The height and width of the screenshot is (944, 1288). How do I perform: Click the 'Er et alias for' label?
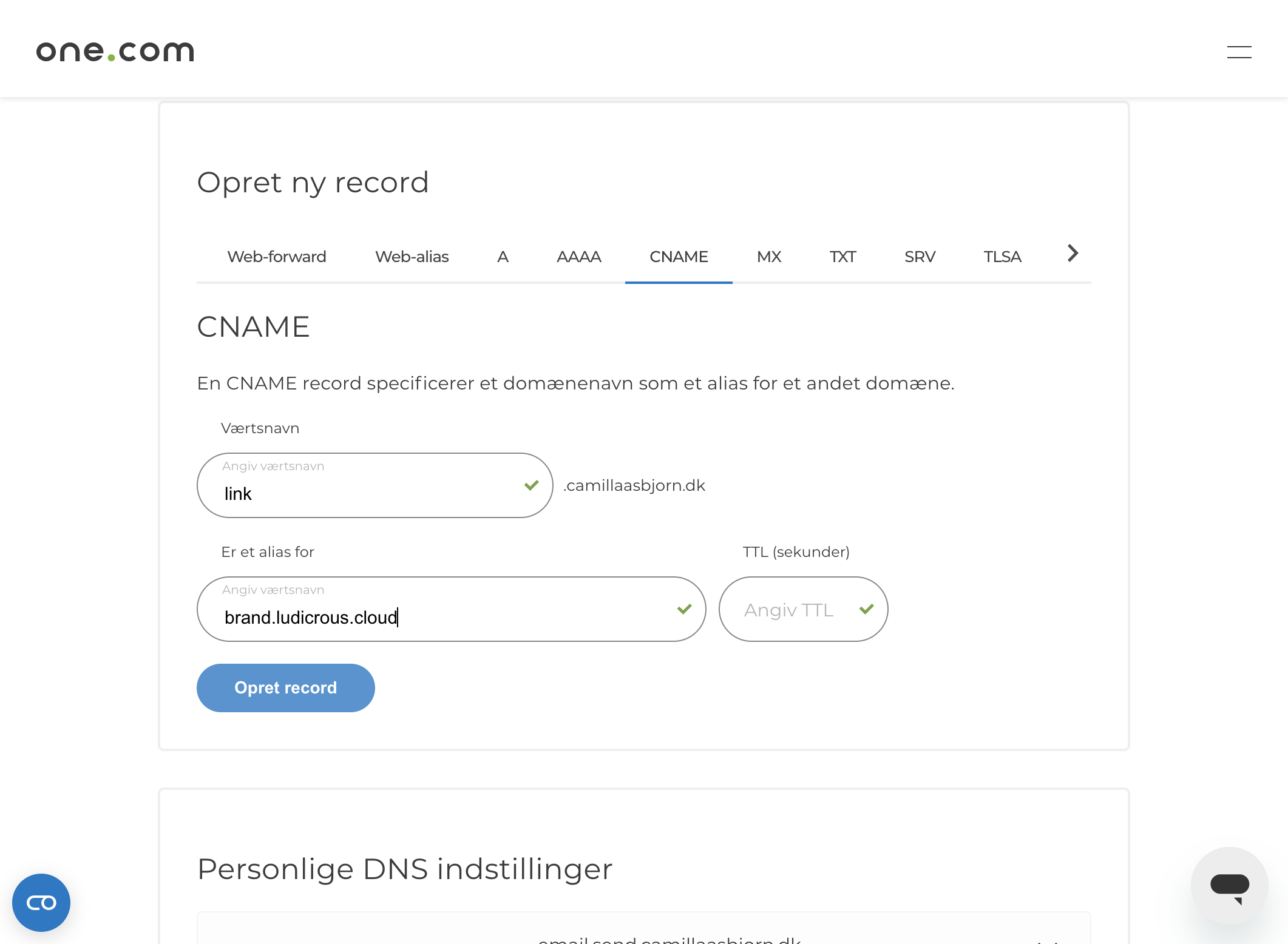pos(268,552)
